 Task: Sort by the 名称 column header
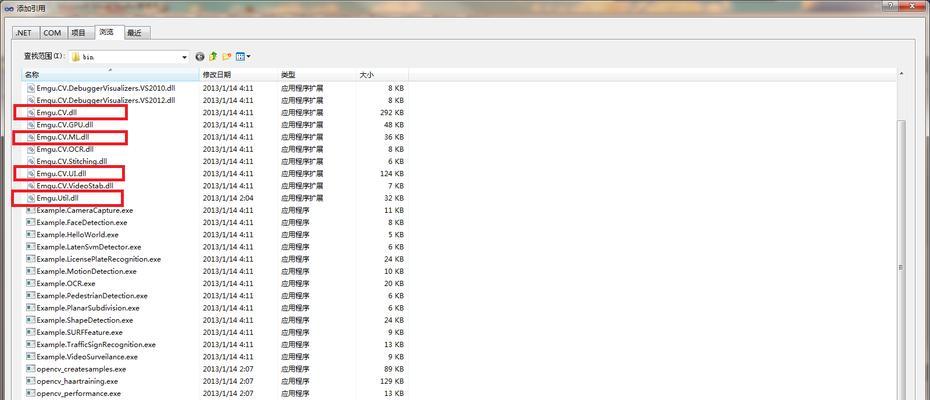[x=110, y=75]
